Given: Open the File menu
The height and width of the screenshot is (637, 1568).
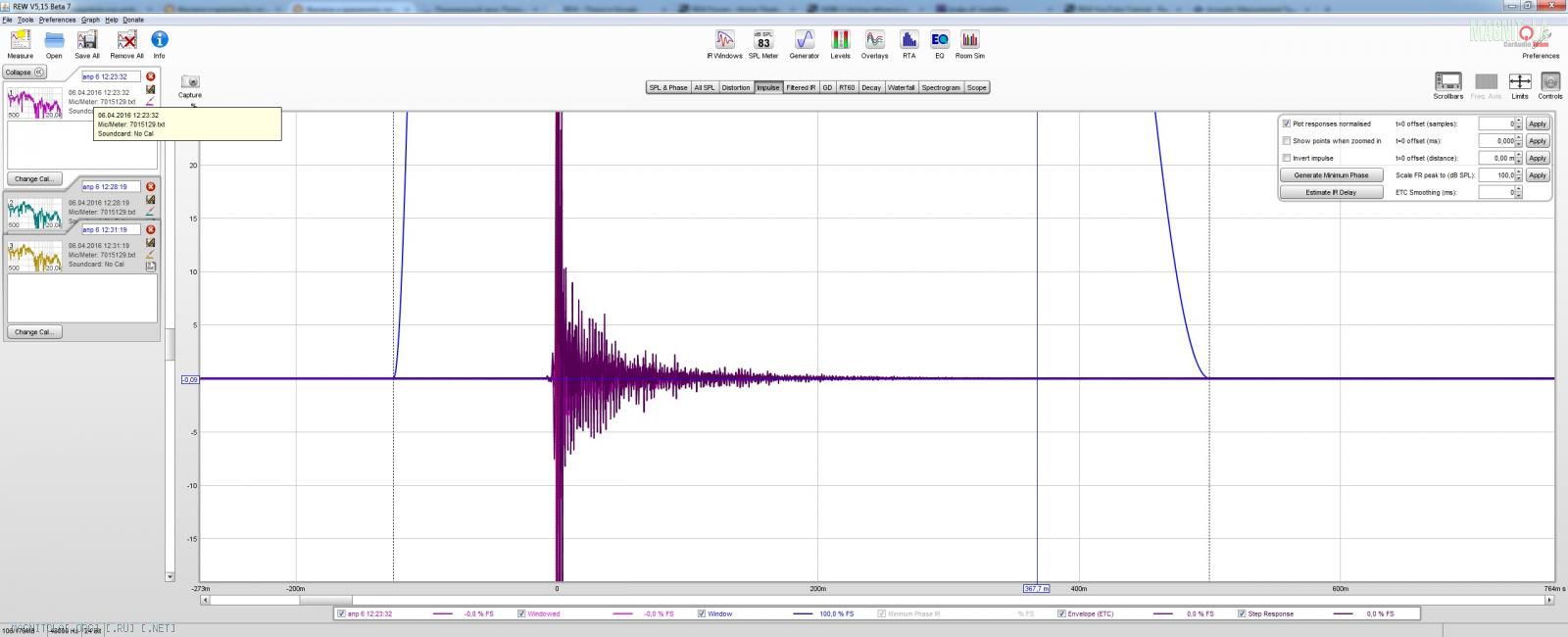Looking at the screenshot, I should 7,20.
